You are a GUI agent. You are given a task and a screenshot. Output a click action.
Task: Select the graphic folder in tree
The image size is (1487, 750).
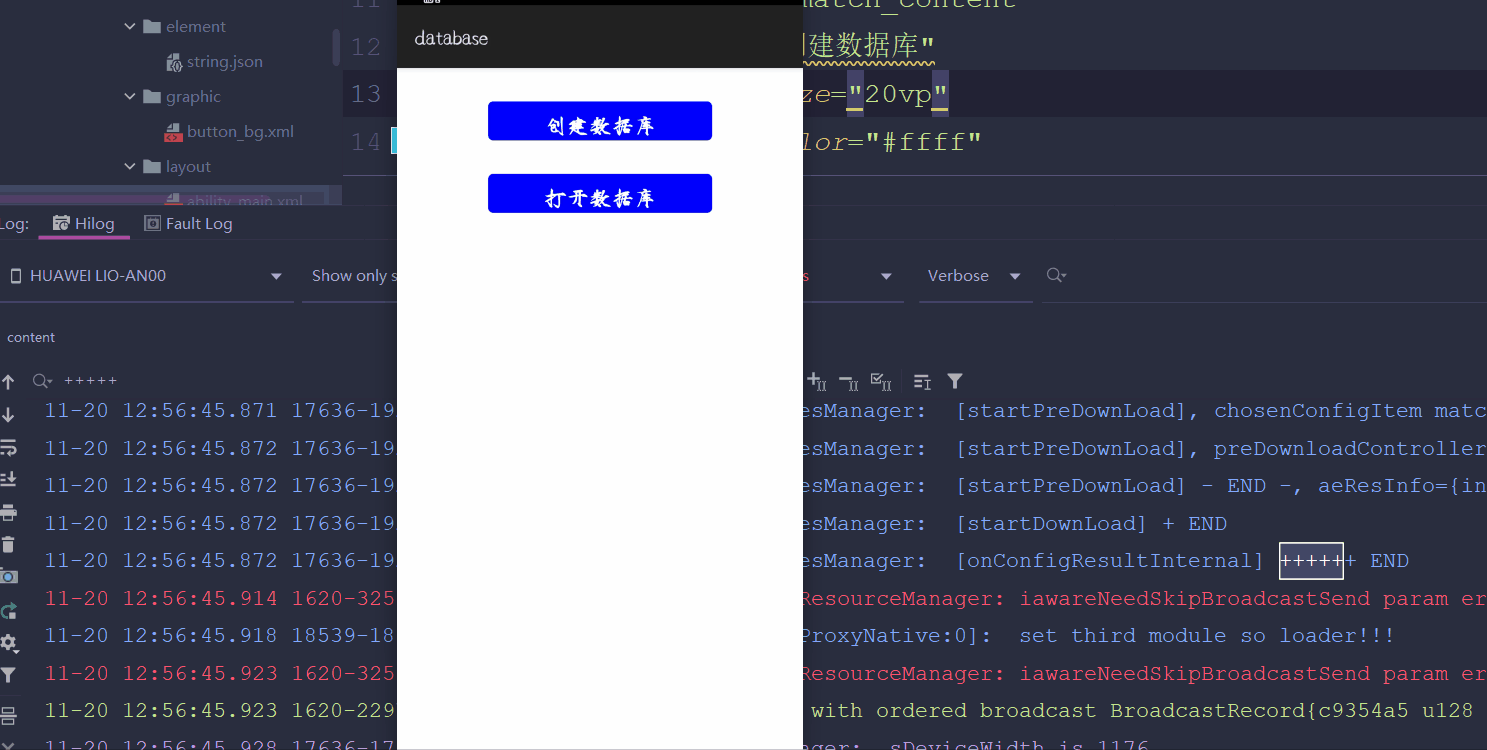click(x=193, y=97)
